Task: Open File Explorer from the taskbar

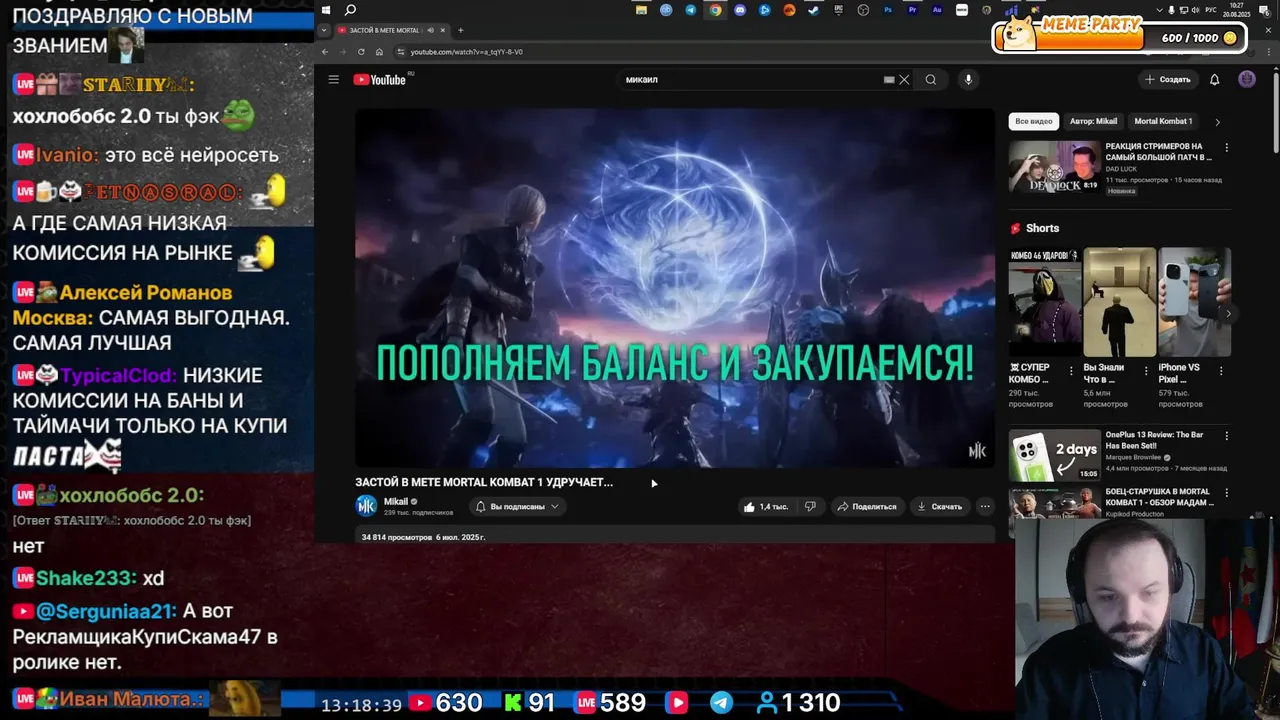Action: [x=641, y=10]
